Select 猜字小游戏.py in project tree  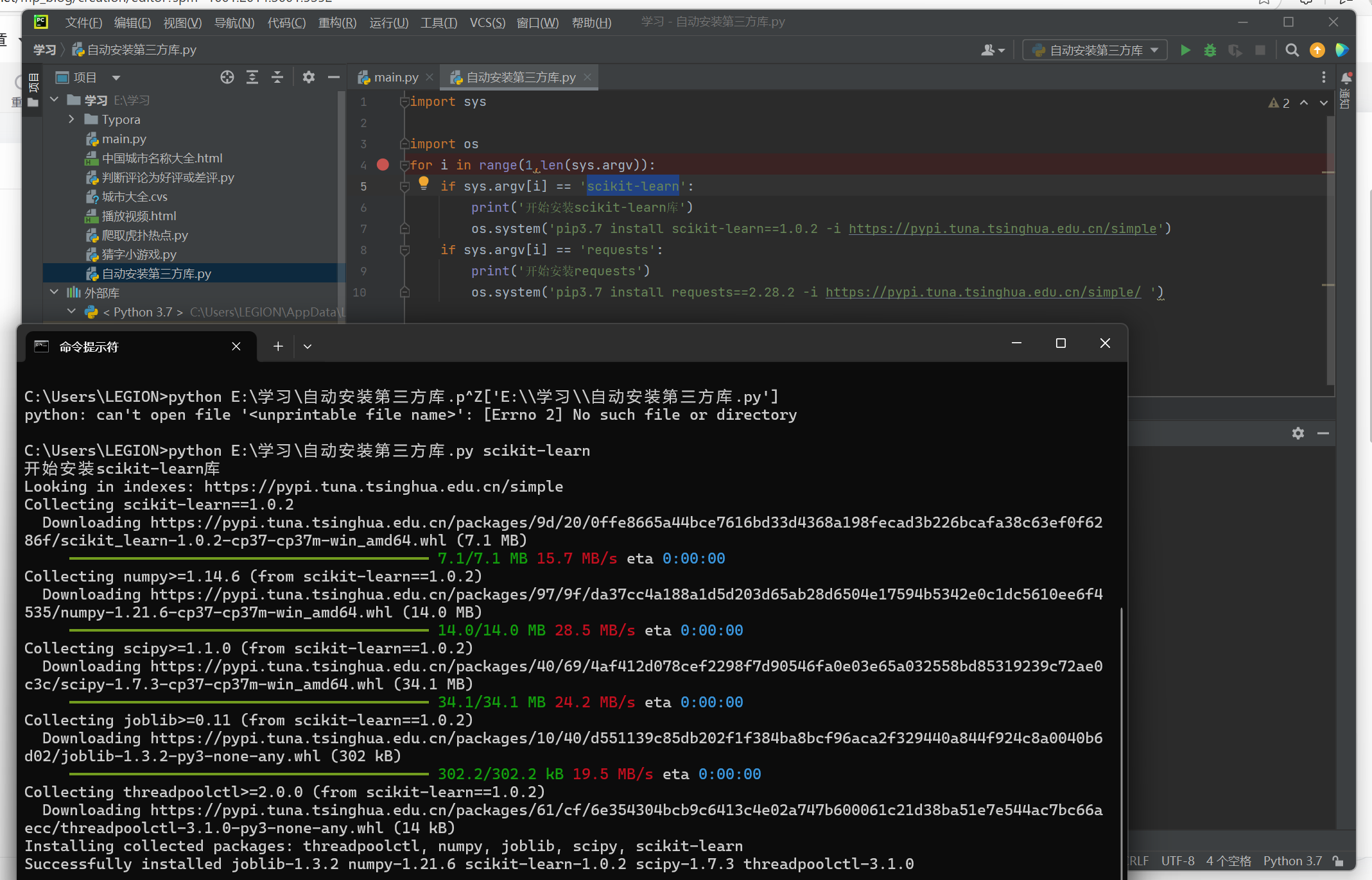coord(139,255)
